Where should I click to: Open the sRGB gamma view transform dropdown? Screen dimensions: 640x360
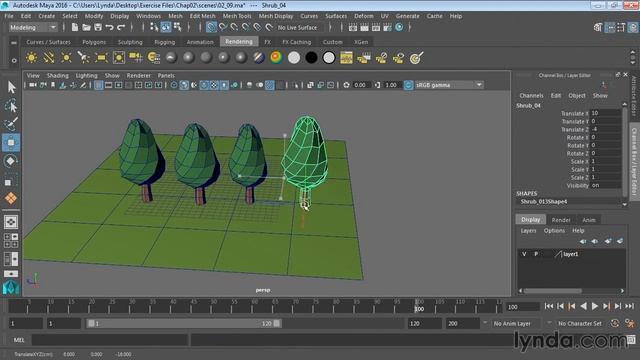[449, 85]
